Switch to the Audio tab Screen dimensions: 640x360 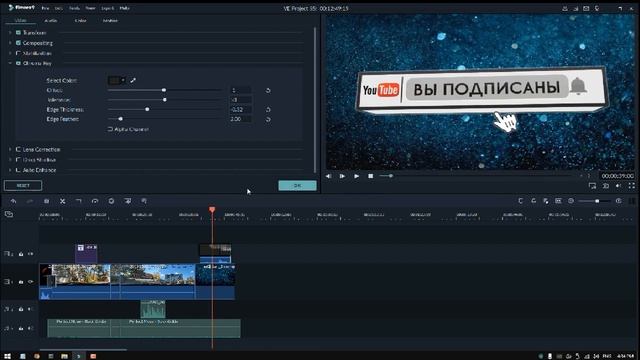pyautogui.click(x=51, y=20)
